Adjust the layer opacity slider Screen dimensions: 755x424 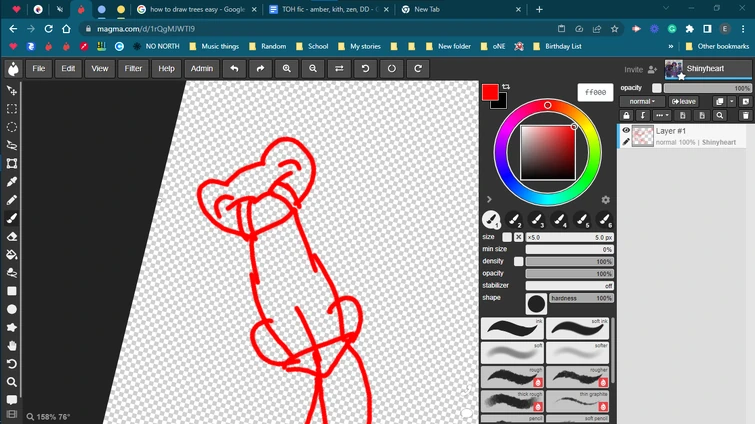point(707,88)
